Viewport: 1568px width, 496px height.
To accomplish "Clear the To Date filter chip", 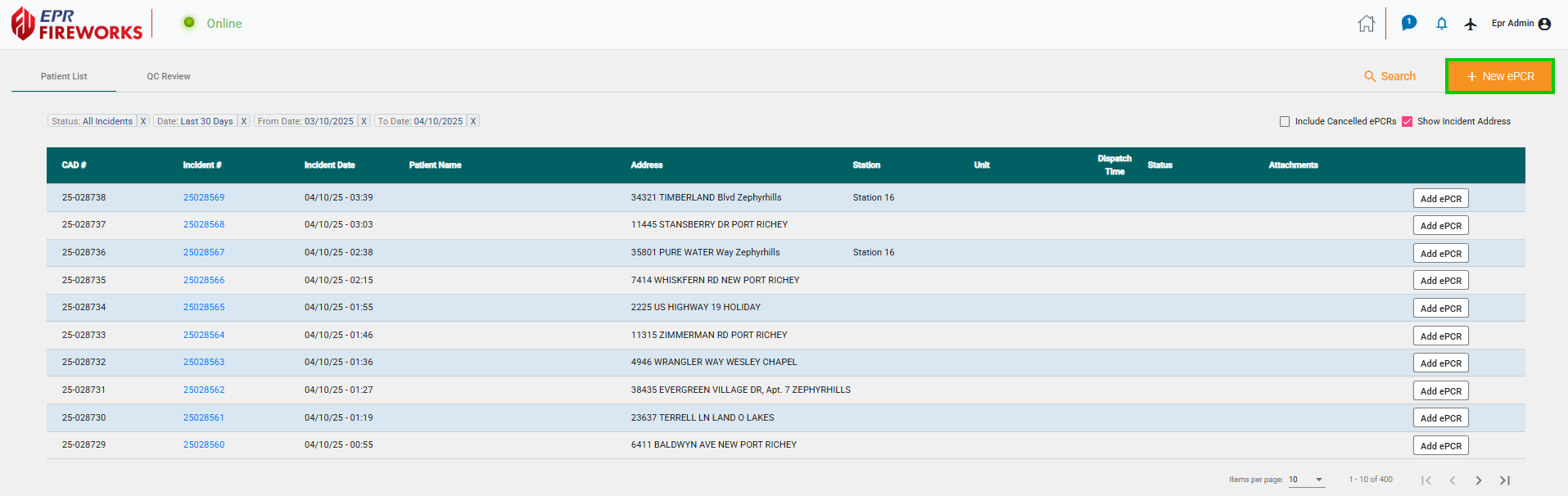I will coord(472,121).
